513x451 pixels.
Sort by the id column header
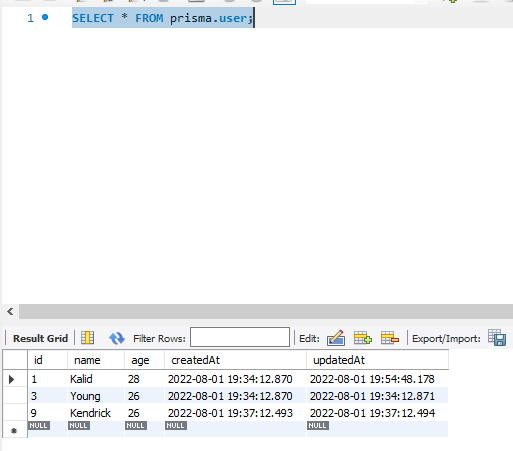point(47,360)
